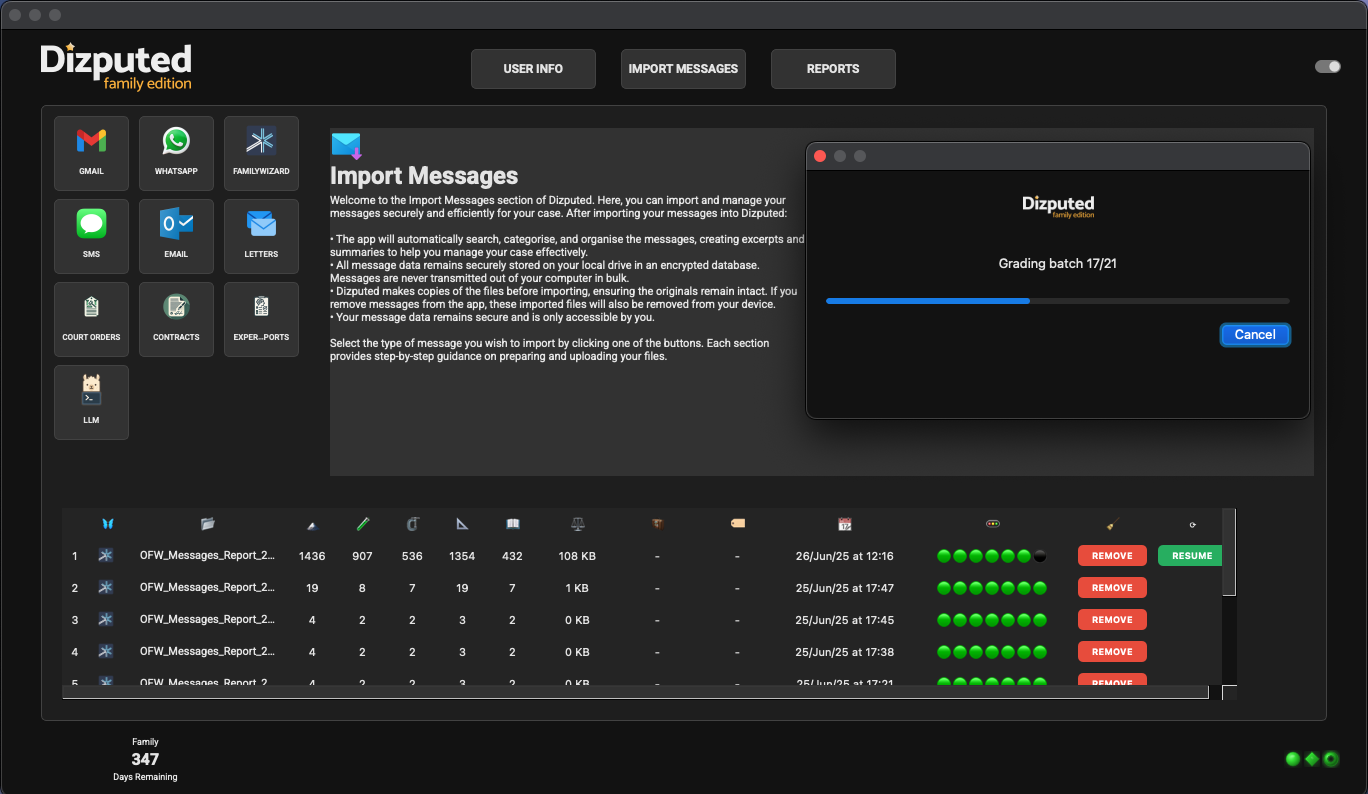Click the price tag column header
This screenshot has width=1368, height=794.
point(737,523)
